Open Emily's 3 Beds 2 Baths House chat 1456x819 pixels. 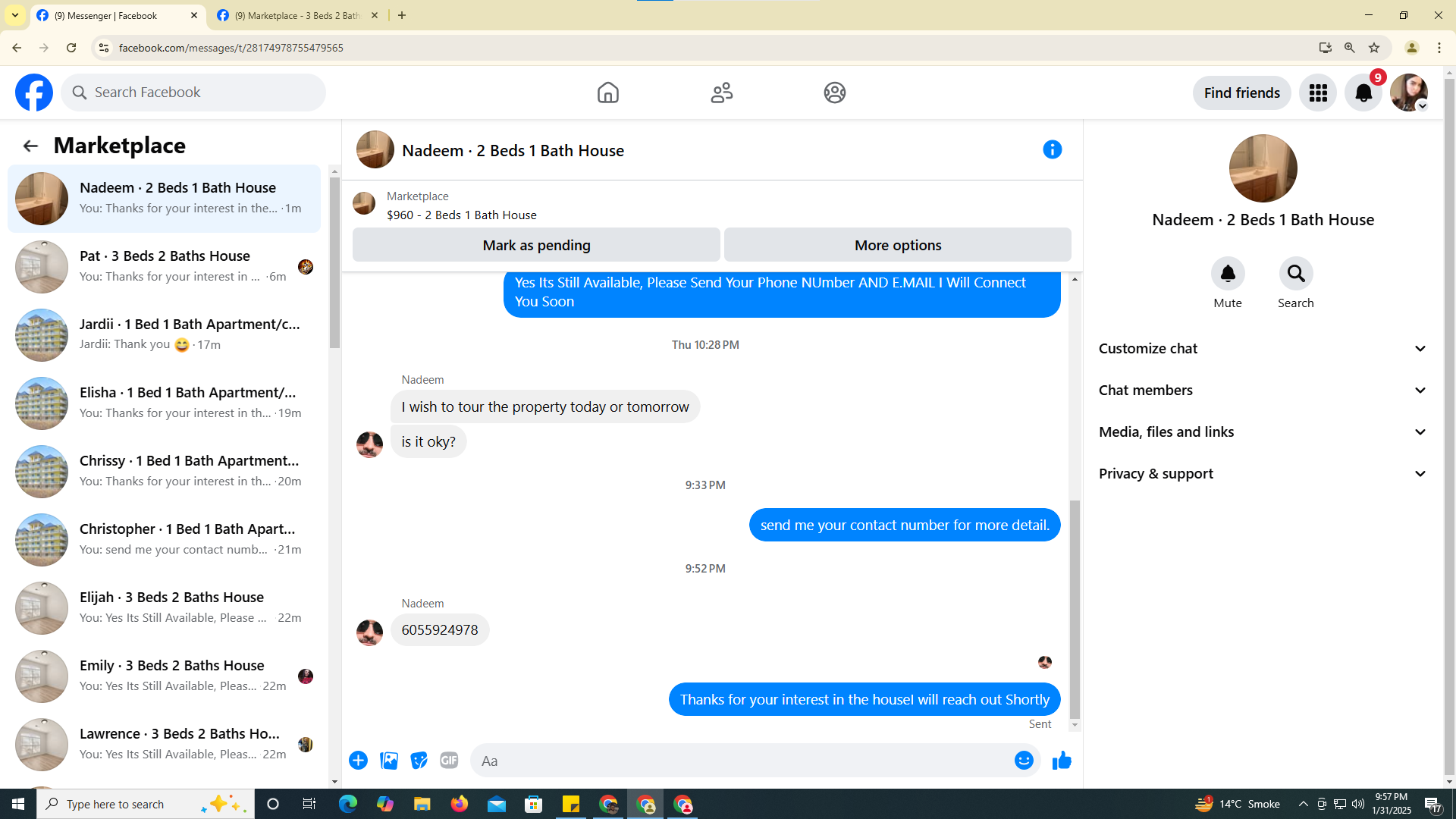pos(164,676)
